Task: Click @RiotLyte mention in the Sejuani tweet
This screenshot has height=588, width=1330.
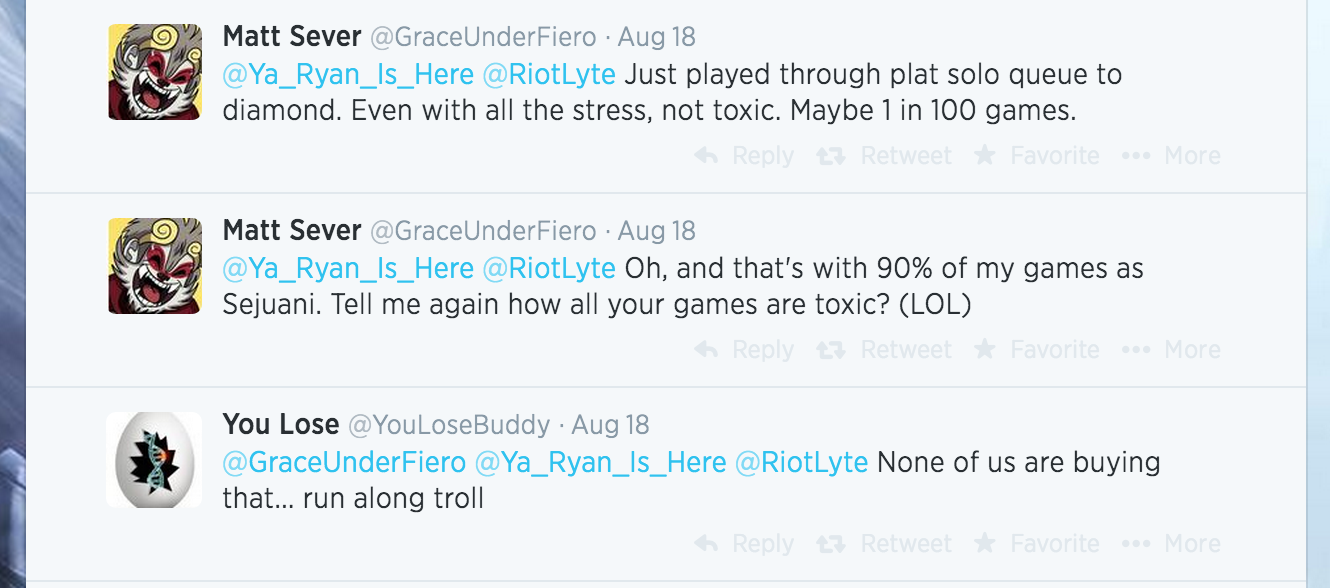Action: 549,268
